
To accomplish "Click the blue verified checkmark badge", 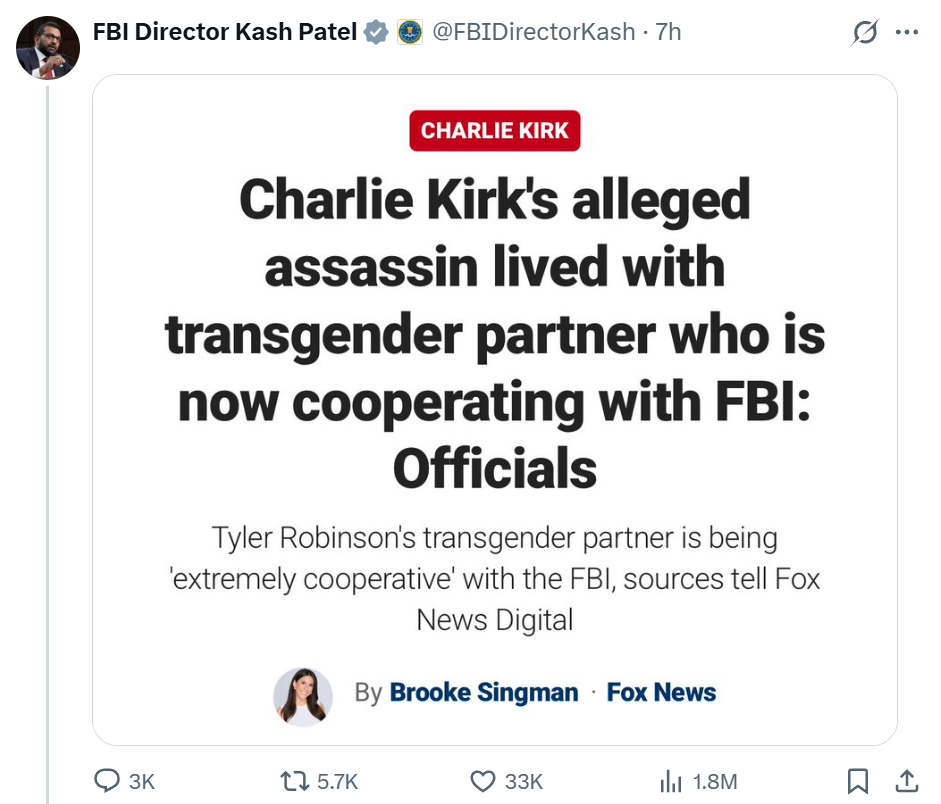I will coord(376,33).
